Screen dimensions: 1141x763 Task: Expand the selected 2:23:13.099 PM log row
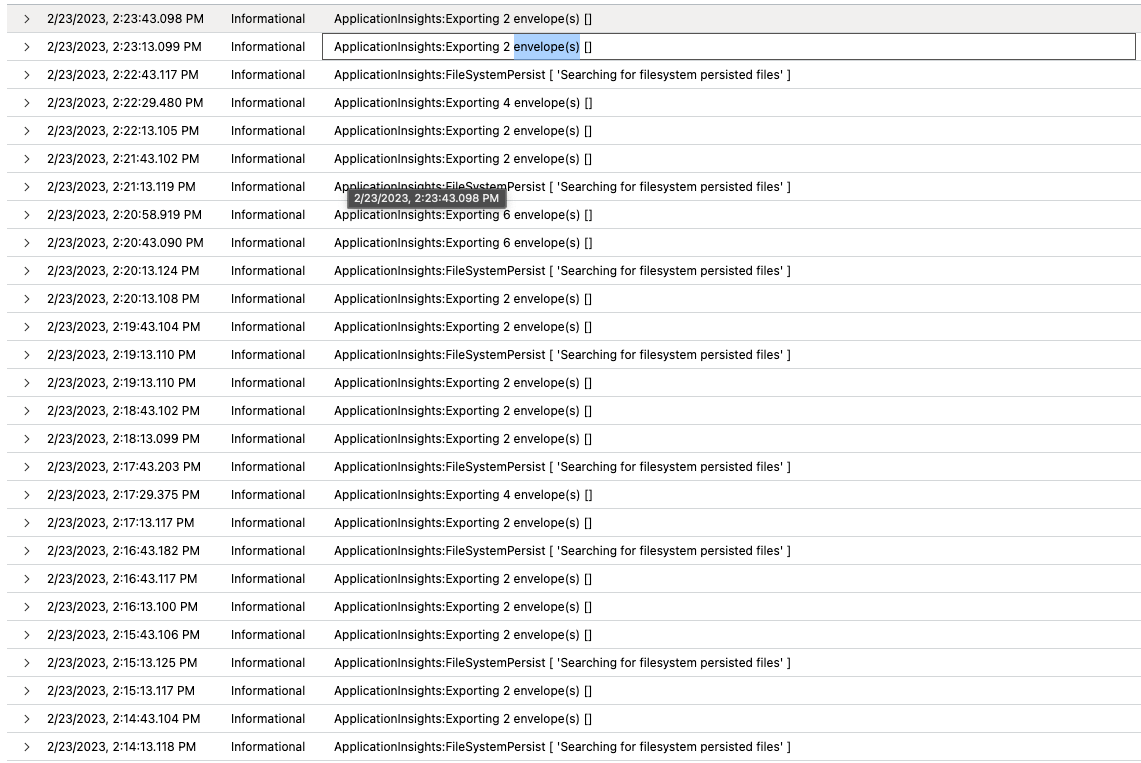(x=27, y=47)
